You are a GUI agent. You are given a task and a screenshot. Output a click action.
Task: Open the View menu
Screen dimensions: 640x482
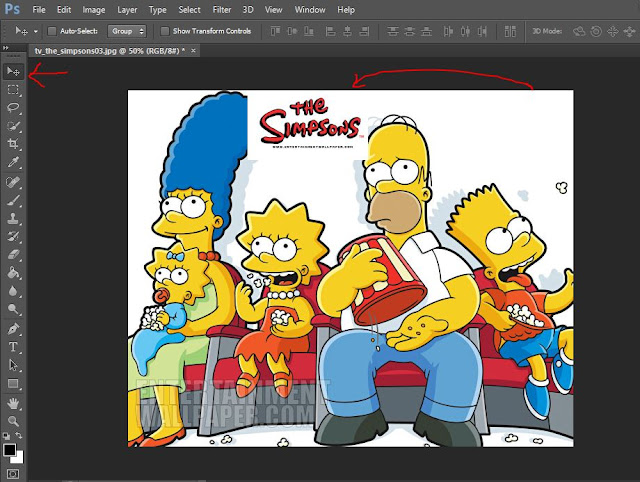[273, 9]
